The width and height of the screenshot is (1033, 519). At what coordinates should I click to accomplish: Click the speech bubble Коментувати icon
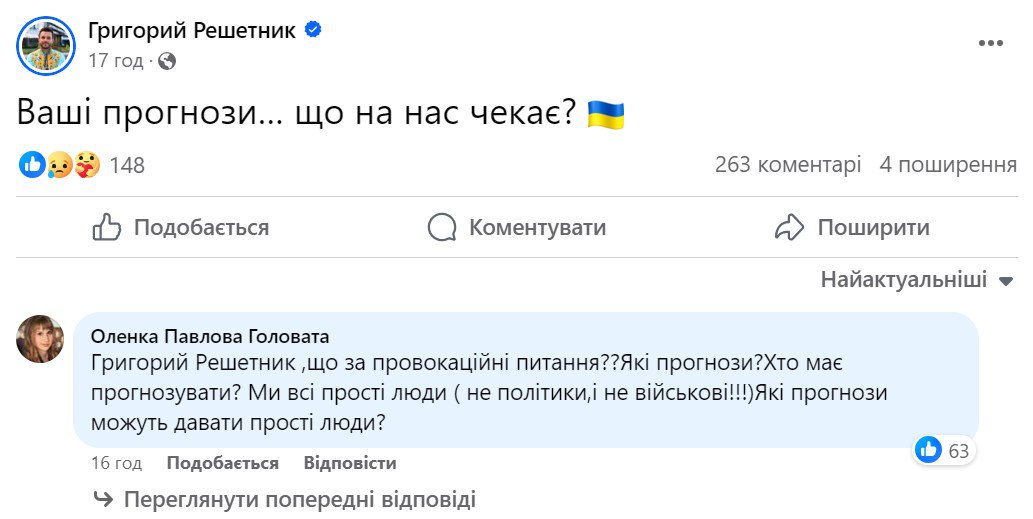click(442, 228)
